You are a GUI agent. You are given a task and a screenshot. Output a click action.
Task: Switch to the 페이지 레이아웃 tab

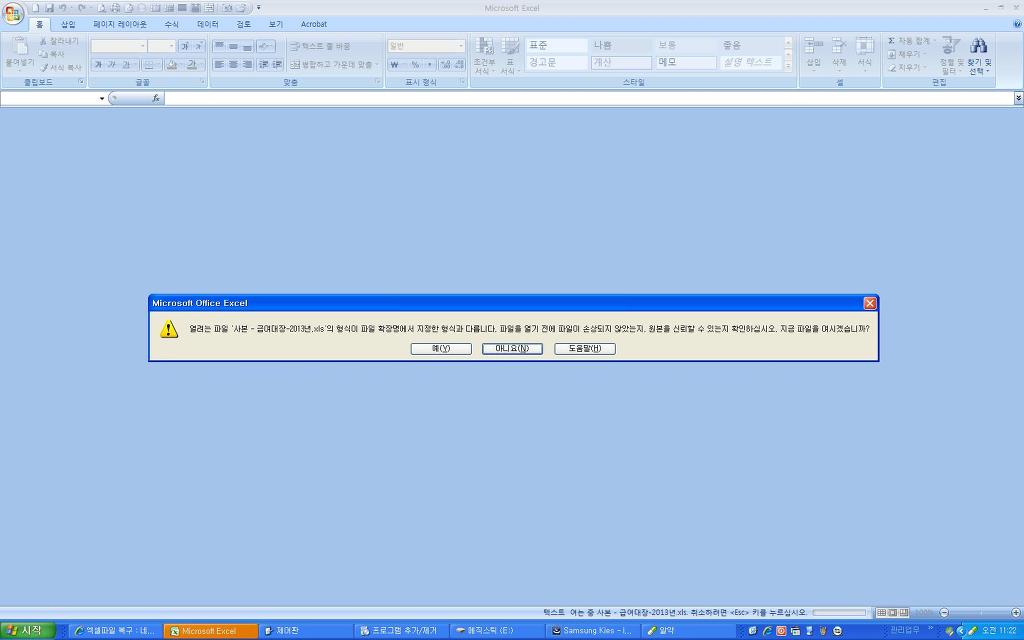pos(119,24)
